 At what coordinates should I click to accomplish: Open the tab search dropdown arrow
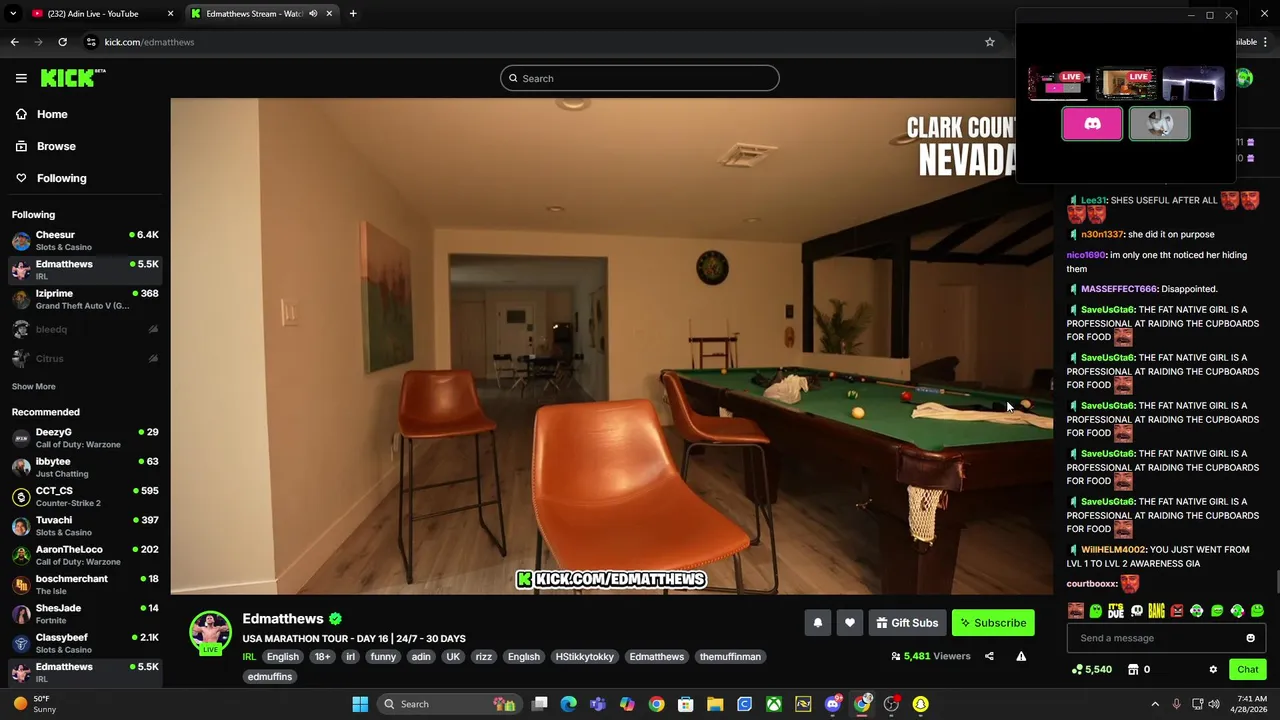[x=13, y=14]
